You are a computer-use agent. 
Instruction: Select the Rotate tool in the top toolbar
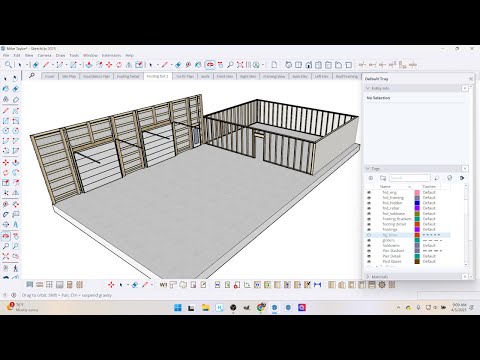click(119, 65)
